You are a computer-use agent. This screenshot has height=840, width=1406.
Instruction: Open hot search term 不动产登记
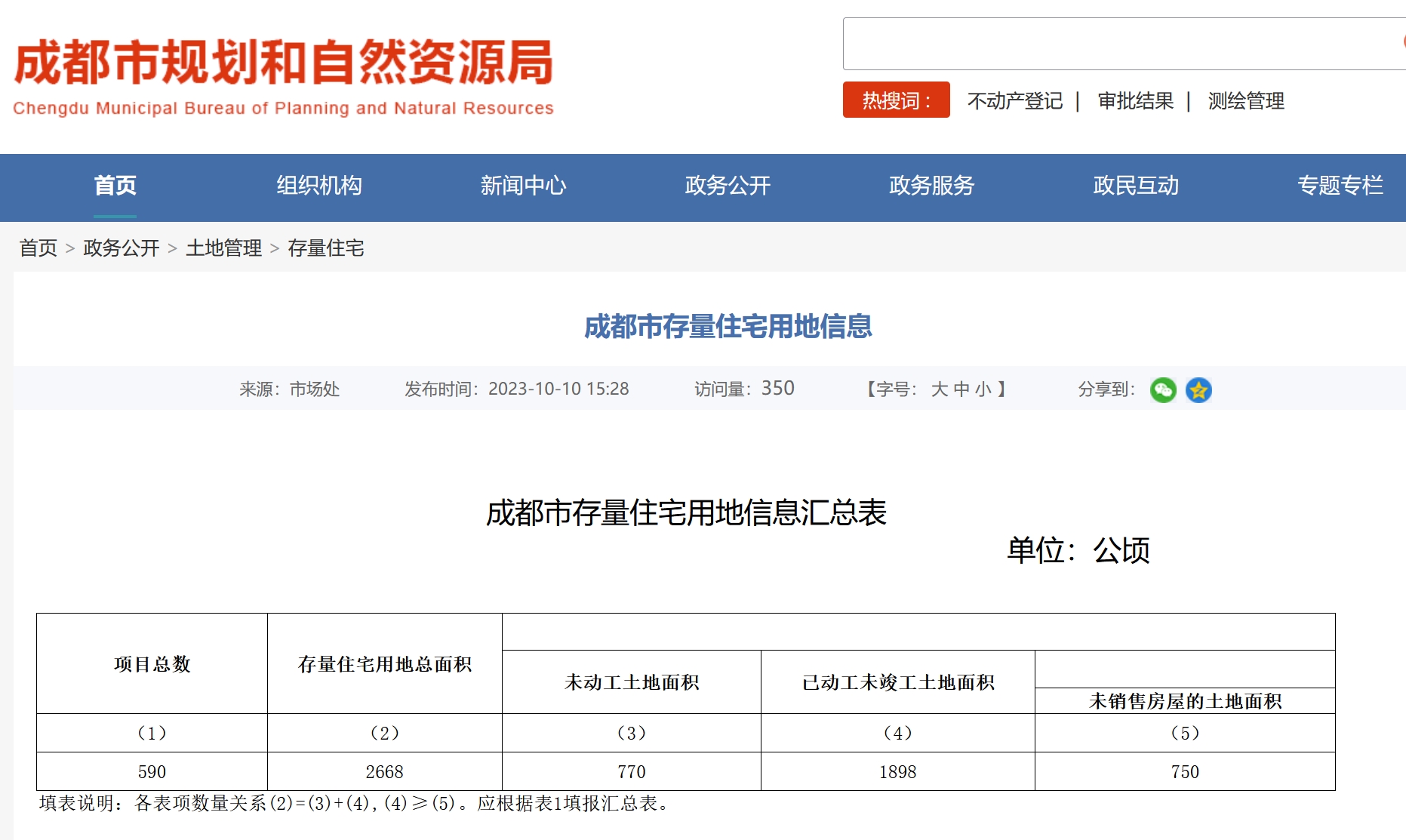pyautogui.click(x=1014, y=101)
